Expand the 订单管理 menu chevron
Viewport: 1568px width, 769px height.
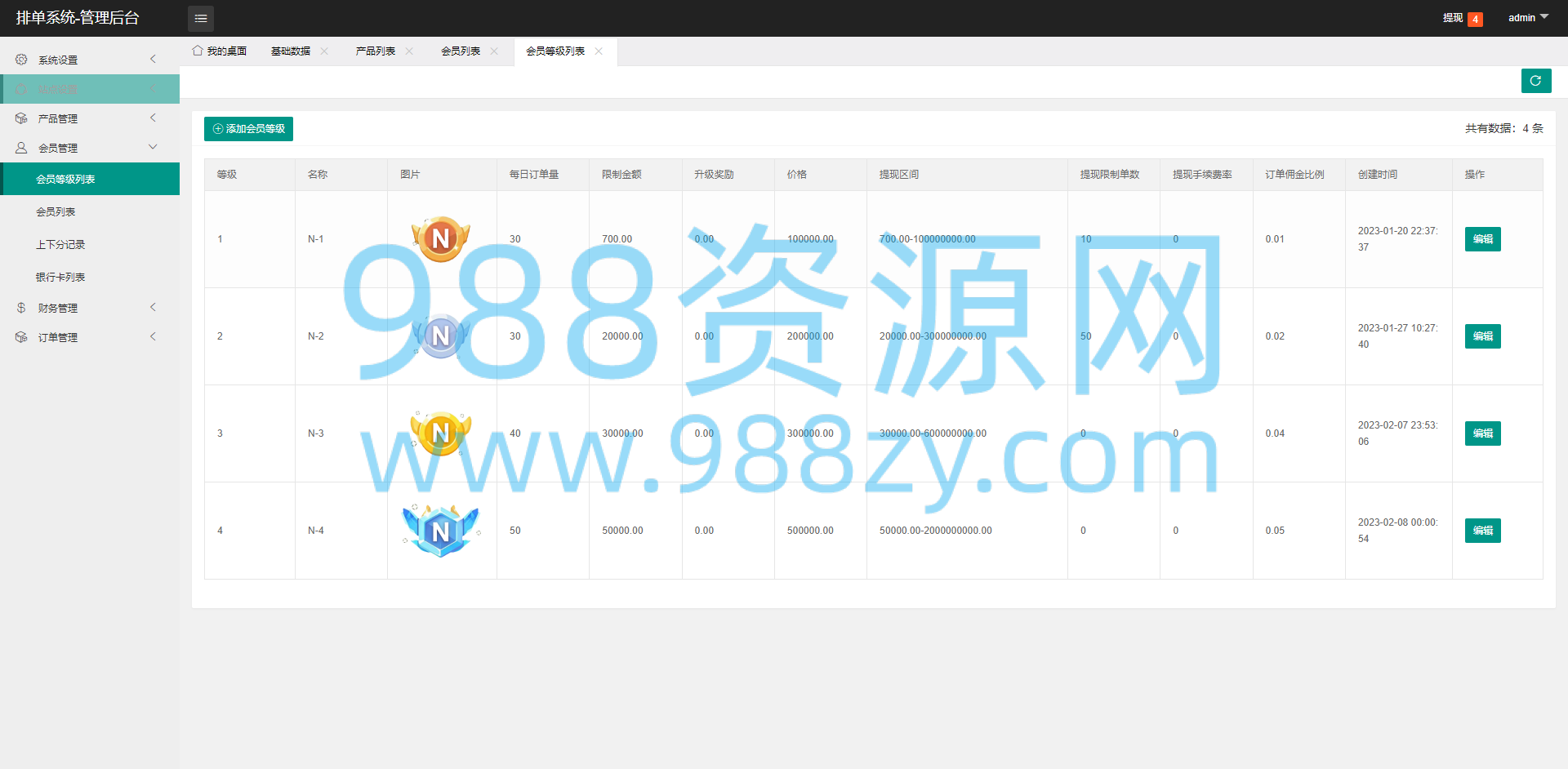[153, 336]
